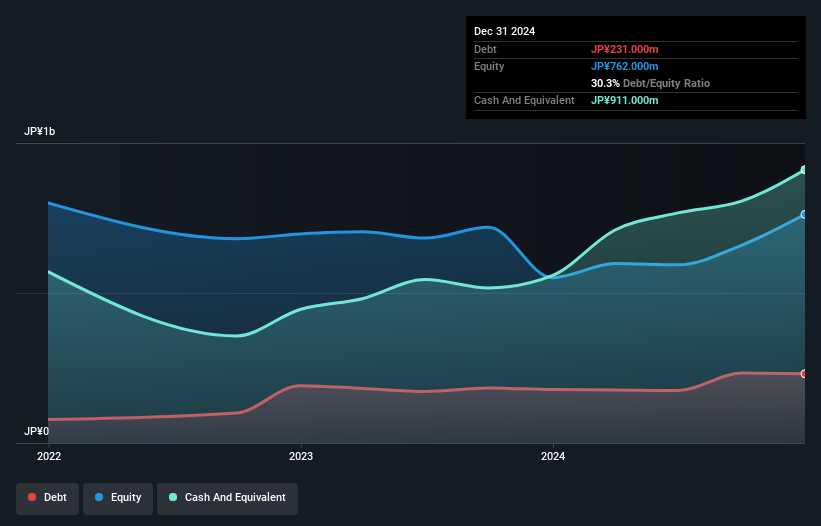Click the JP¥0 y-axis label
Screen dimensions: 821x526
36,431
